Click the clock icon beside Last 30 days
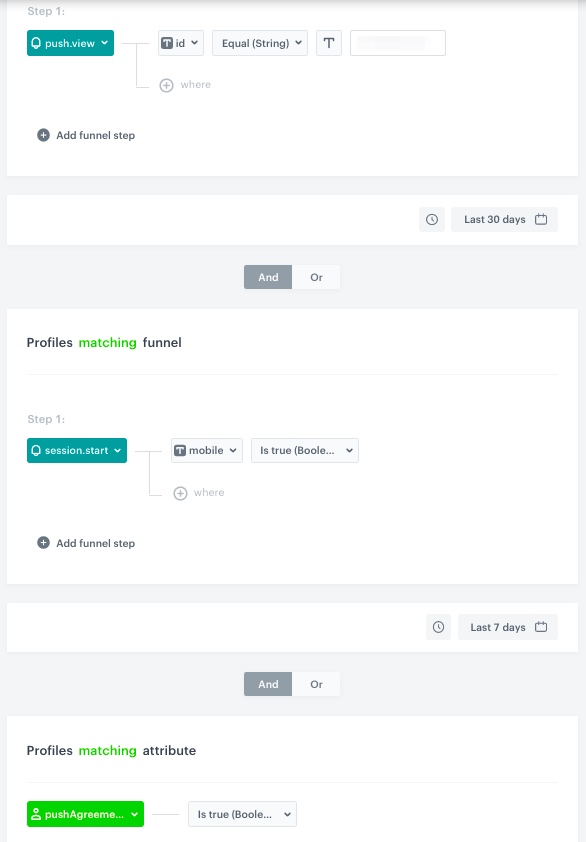The height and width of the screenshot is (842, 586). pyautogui.click(x=432, y=219)
